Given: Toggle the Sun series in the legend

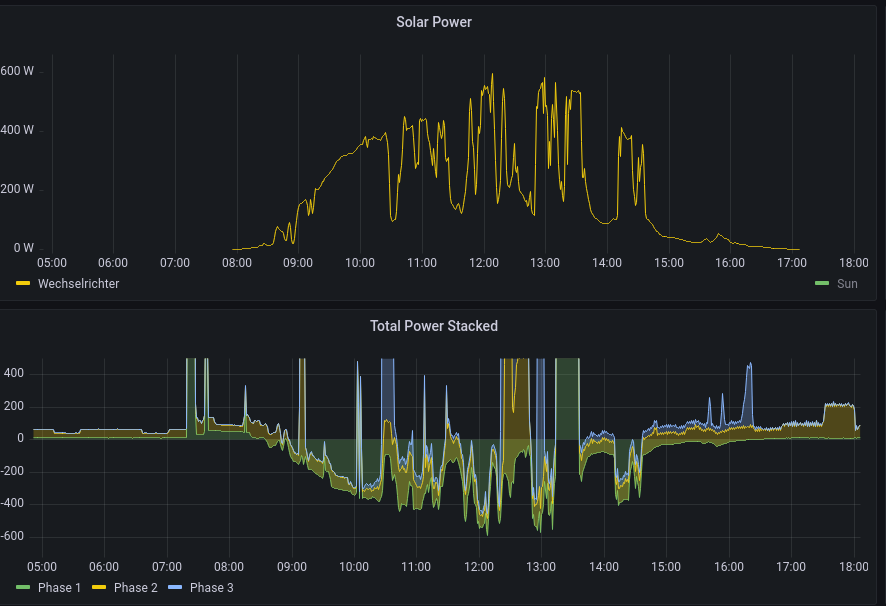Looking at the screenshot, I should click(847, 284).
